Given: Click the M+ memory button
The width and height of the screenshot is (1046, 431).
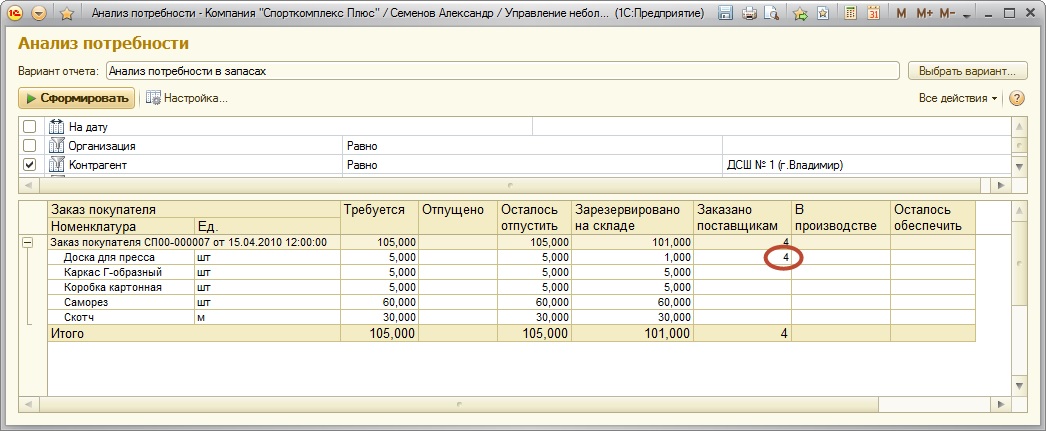Looking at the screenshot, I should [923, 14].
